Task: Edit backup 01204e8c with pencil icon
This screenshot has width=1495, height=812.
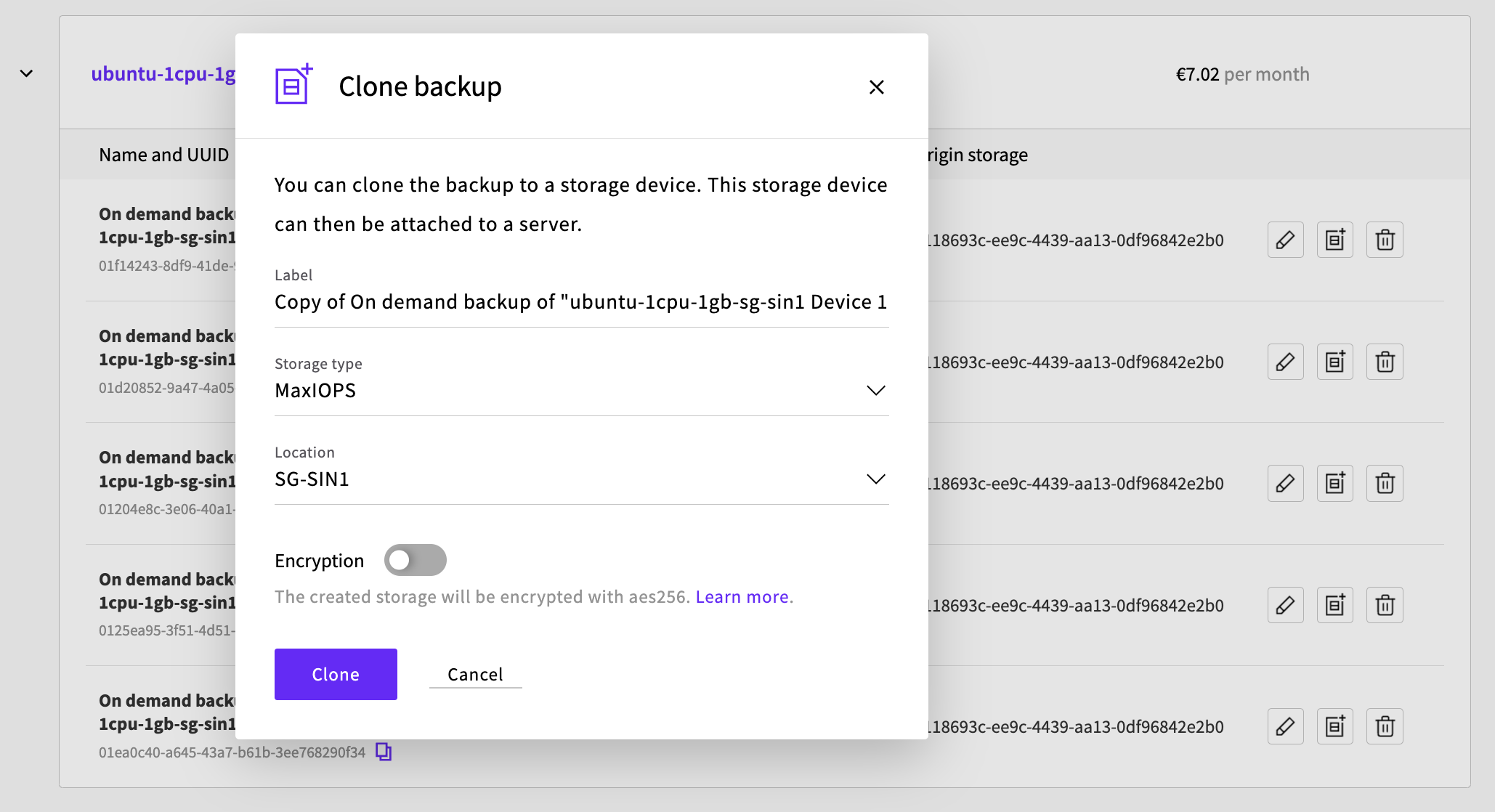Action: click(x=1286, y=483)
